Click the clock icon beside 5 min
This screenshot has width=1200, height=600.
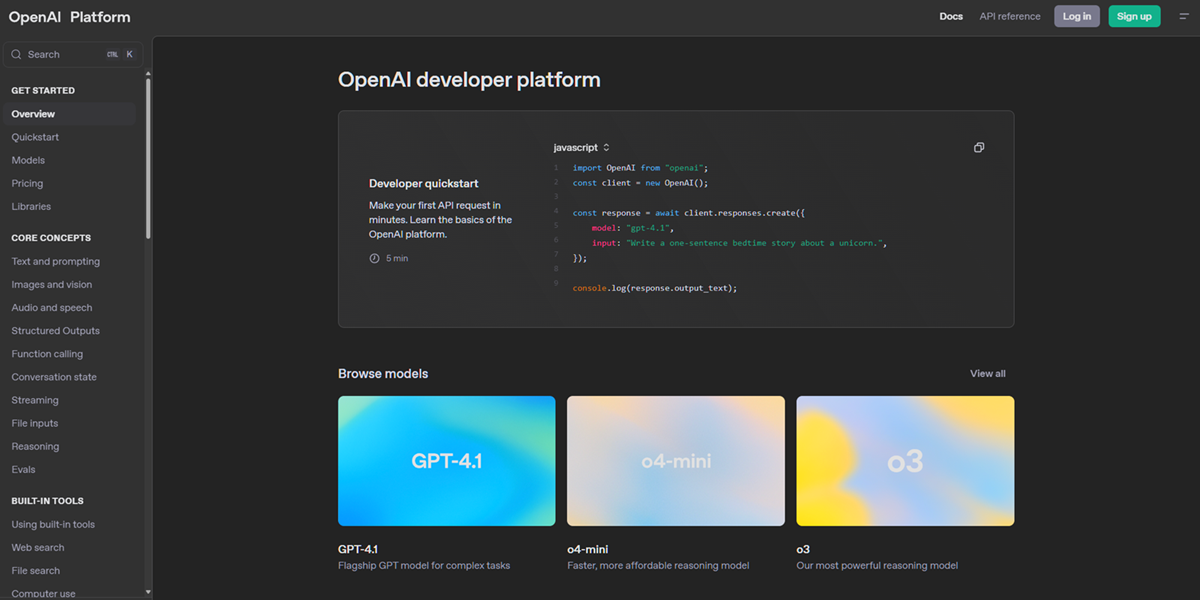pos(375,259)
